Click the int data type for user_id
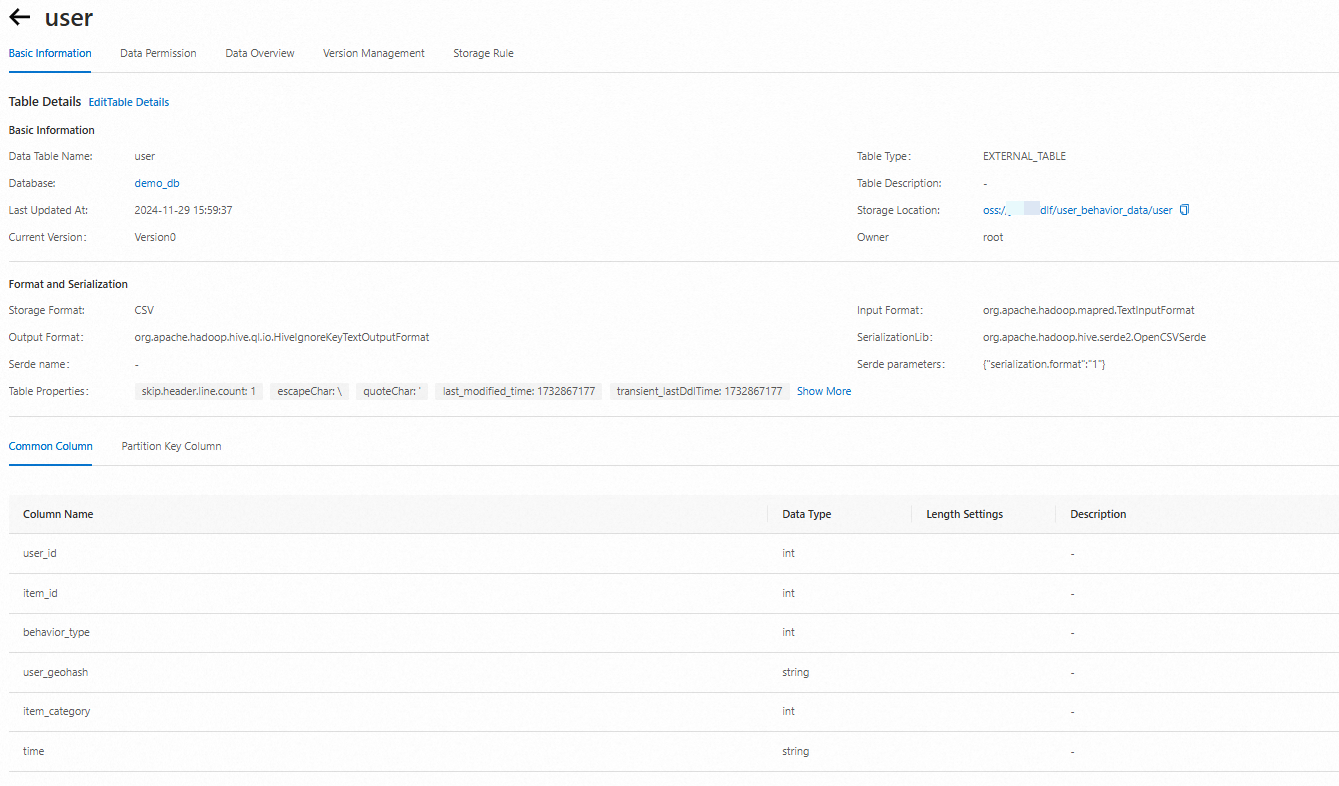 click(x=789, y=553)
